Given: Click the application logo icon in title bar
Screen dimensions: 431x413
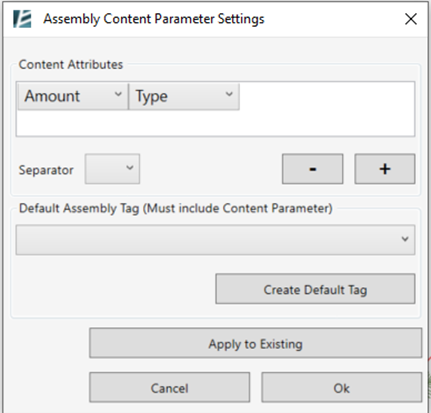Looking at the screenshot, I should (22, 19).
